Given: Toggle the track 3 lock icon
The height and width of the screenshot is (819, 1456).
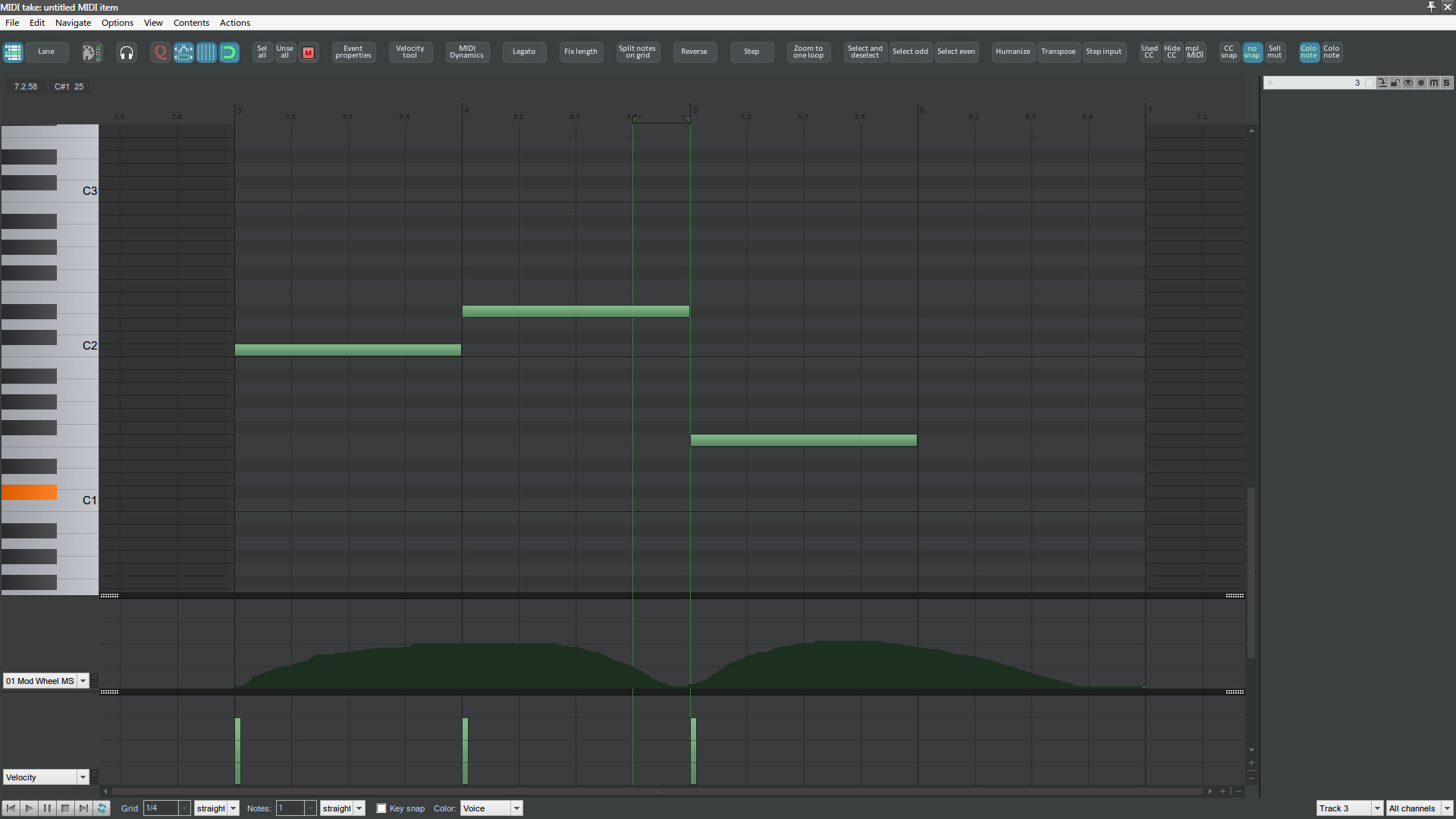Looking at the screenshot, I should [1395, 83].
